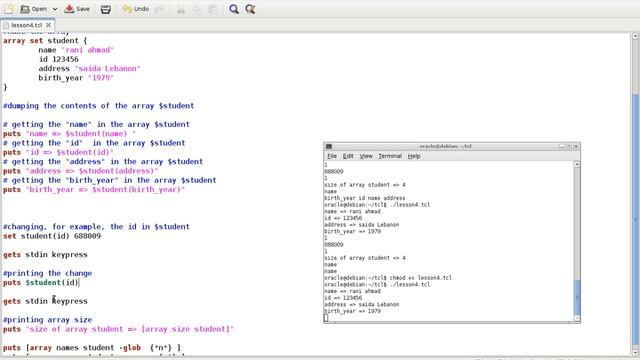This screenshot has width=640, height=360.
Task: Click editor scrollbar up arrow
Action: pyautogui.click(x=635, y=36)
